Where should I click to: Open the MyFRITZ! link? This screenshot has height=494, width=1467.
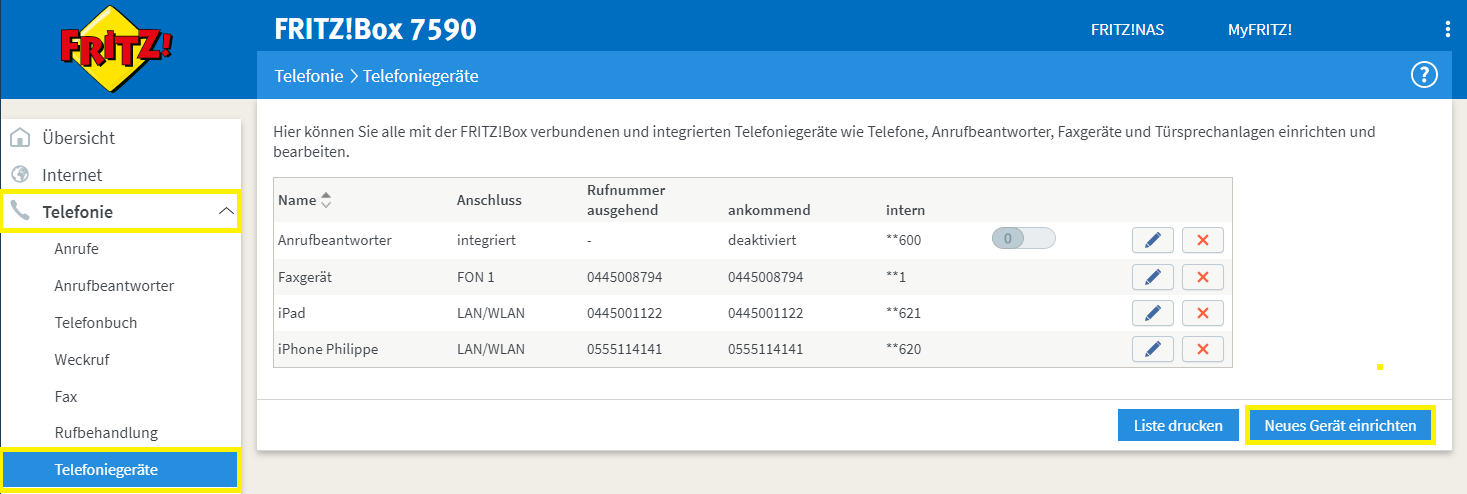pos(1260,30)
